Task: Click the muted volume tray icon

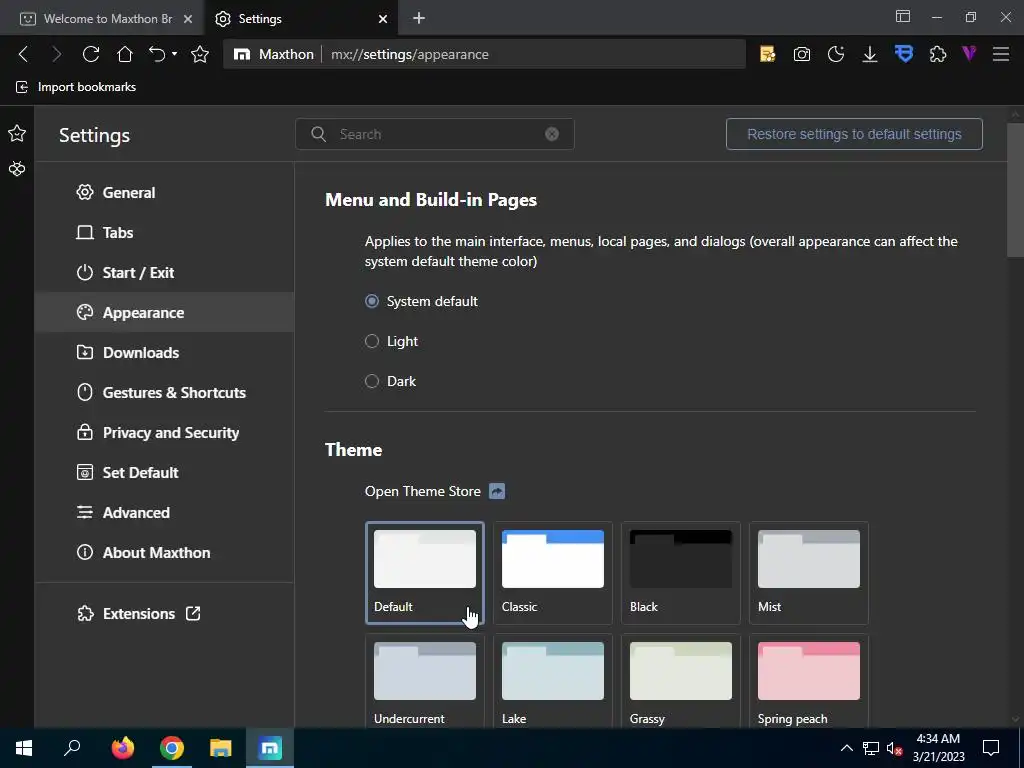Action: tap(894, 748)
